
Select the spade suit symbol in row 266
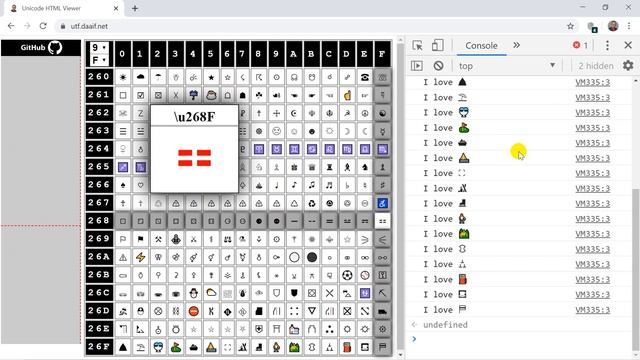click(x=122, y=185)
